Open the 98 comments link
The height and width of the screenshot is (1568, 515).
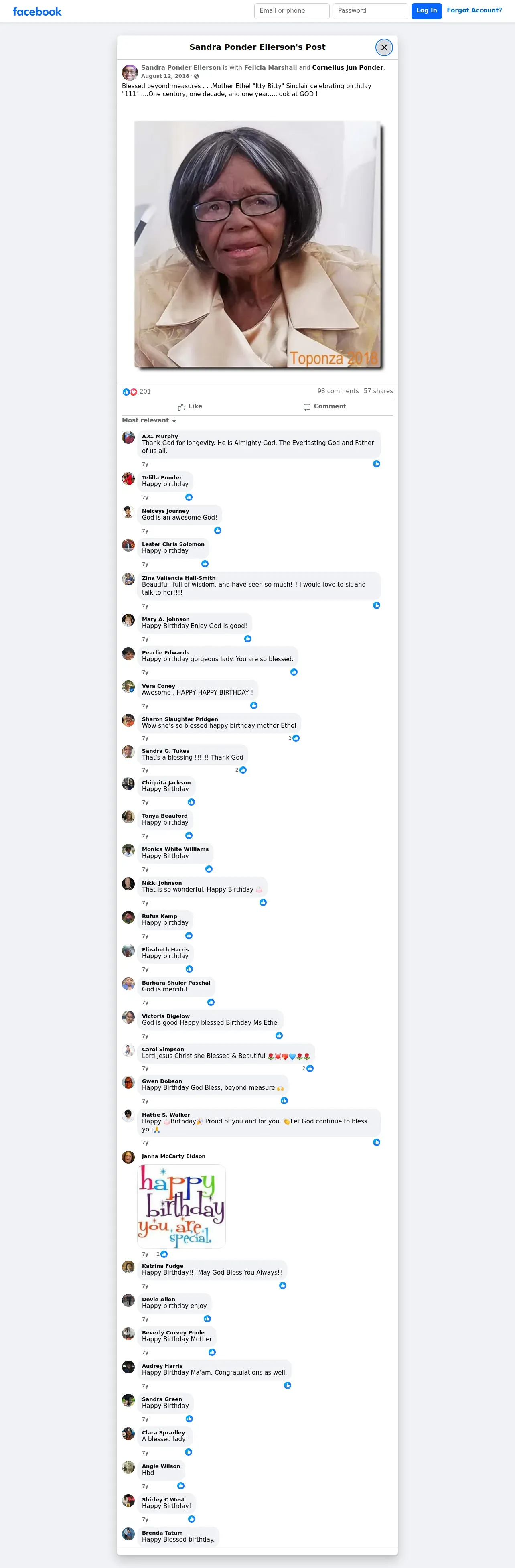338,391
